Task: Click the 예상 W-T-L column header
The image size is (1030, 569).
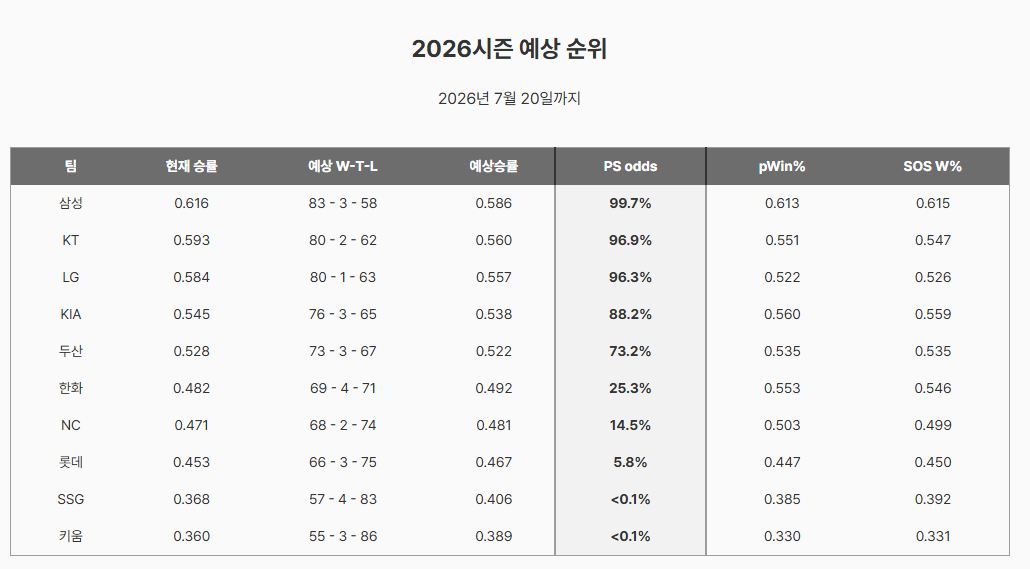Action: point(343,166)
